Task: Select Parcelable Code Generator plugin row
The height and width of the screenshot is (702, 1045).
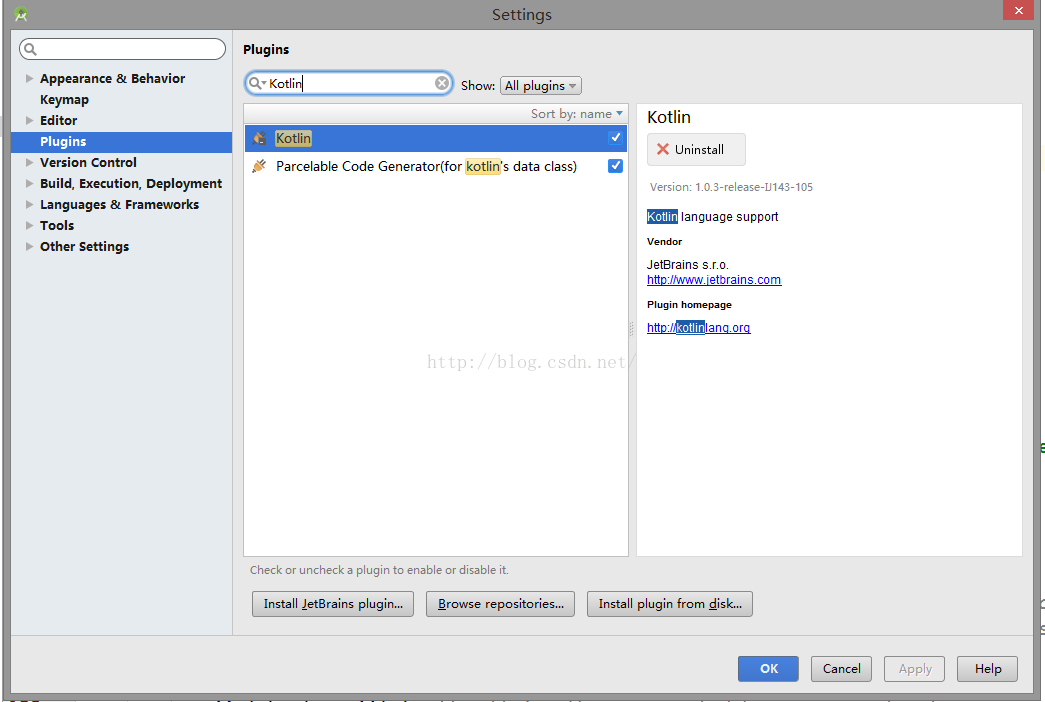Action: 436,166
